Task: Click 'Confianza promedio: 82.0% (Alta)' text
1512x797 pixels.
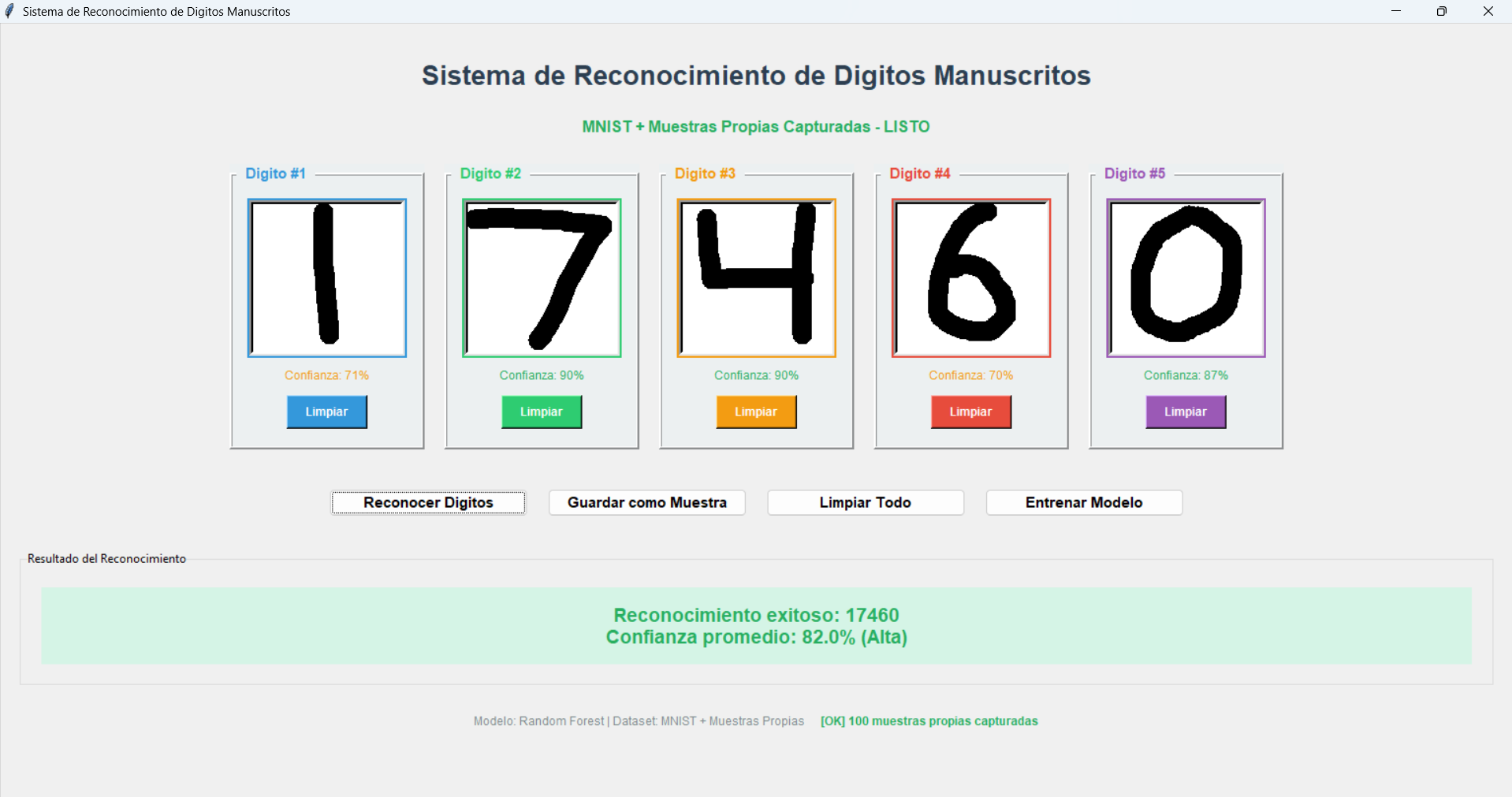Action: click(x=756, y=637)
